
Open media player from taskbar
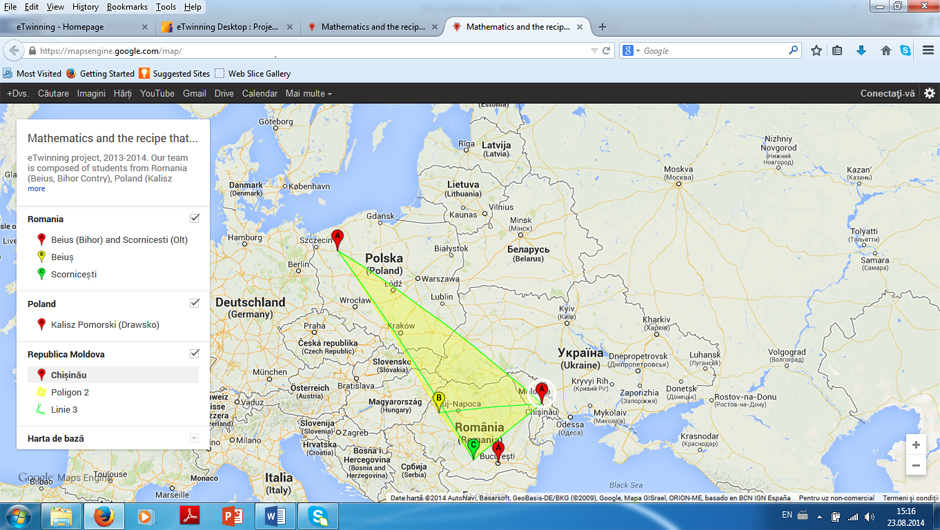click(146, 516)
